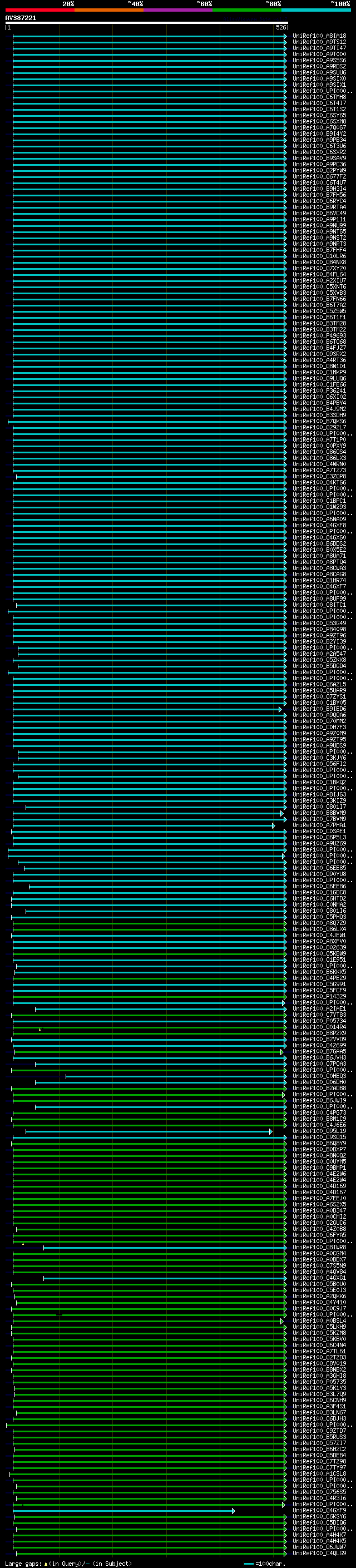
Task: Click the orange ~40% identity legend segment
Action: (109, 10)
